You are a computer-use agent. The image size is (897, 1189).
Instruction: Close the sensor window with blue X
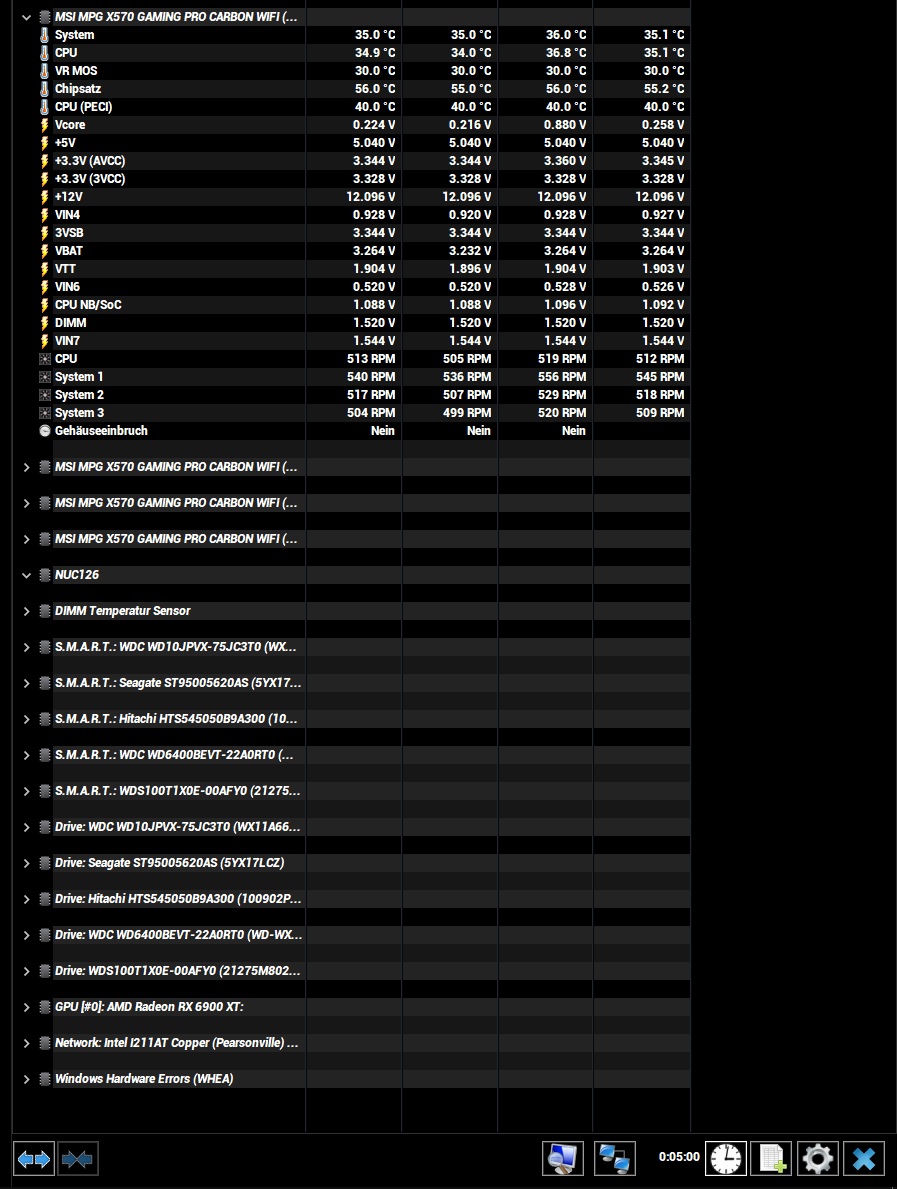pos(864,1159)
